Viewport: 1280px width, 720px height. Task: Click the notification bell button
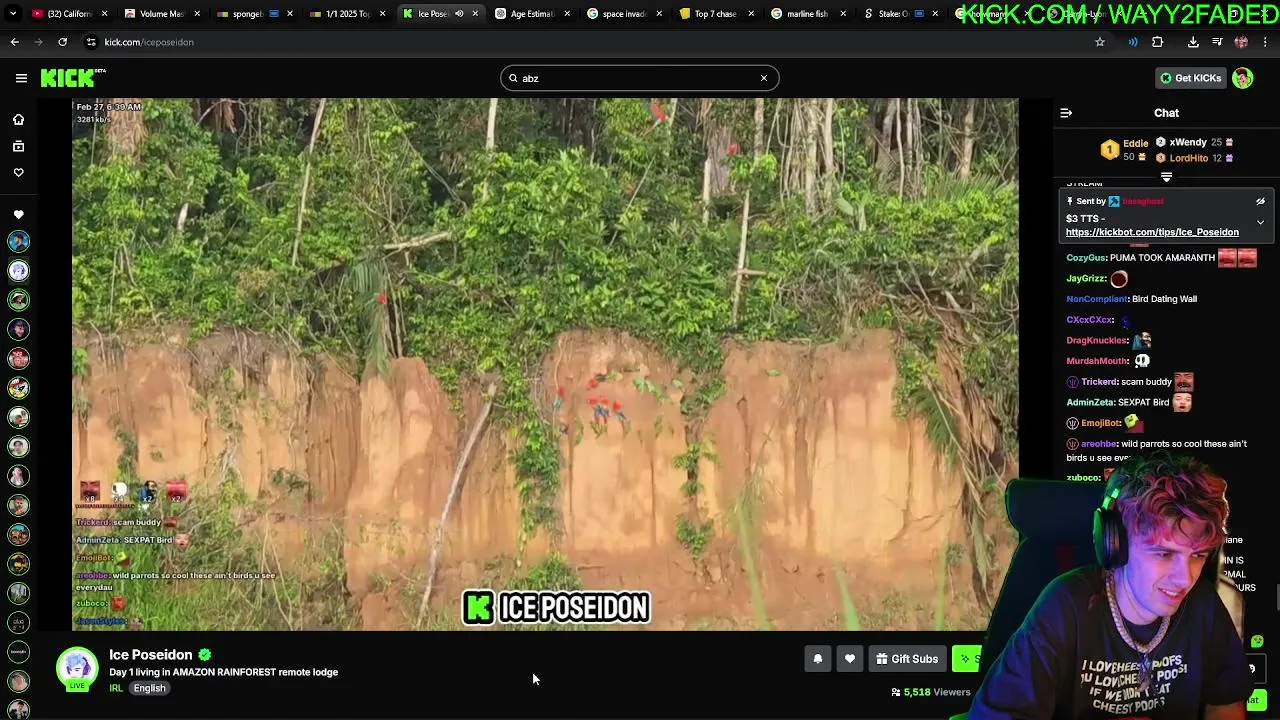point(818,659)
